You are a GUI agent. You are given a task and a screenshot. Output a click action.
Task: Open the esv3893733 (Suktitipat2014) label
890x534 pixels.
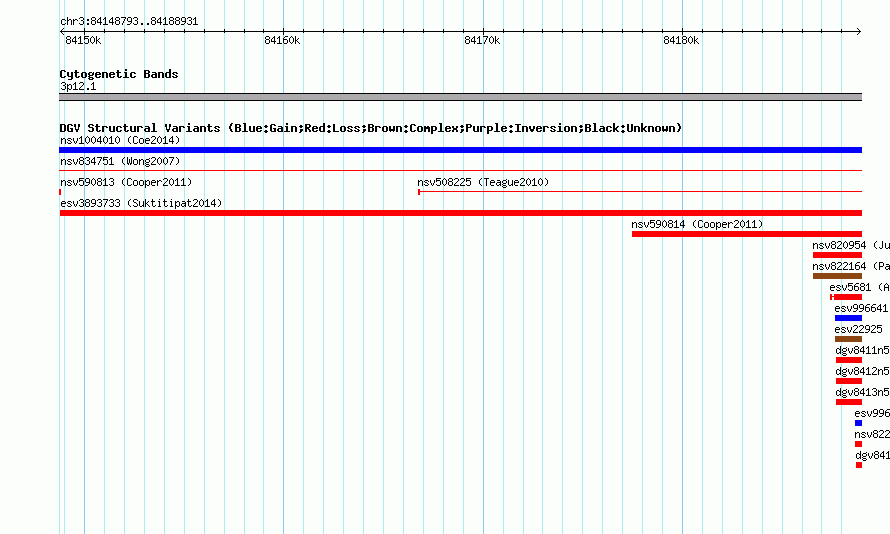point(141,203)
